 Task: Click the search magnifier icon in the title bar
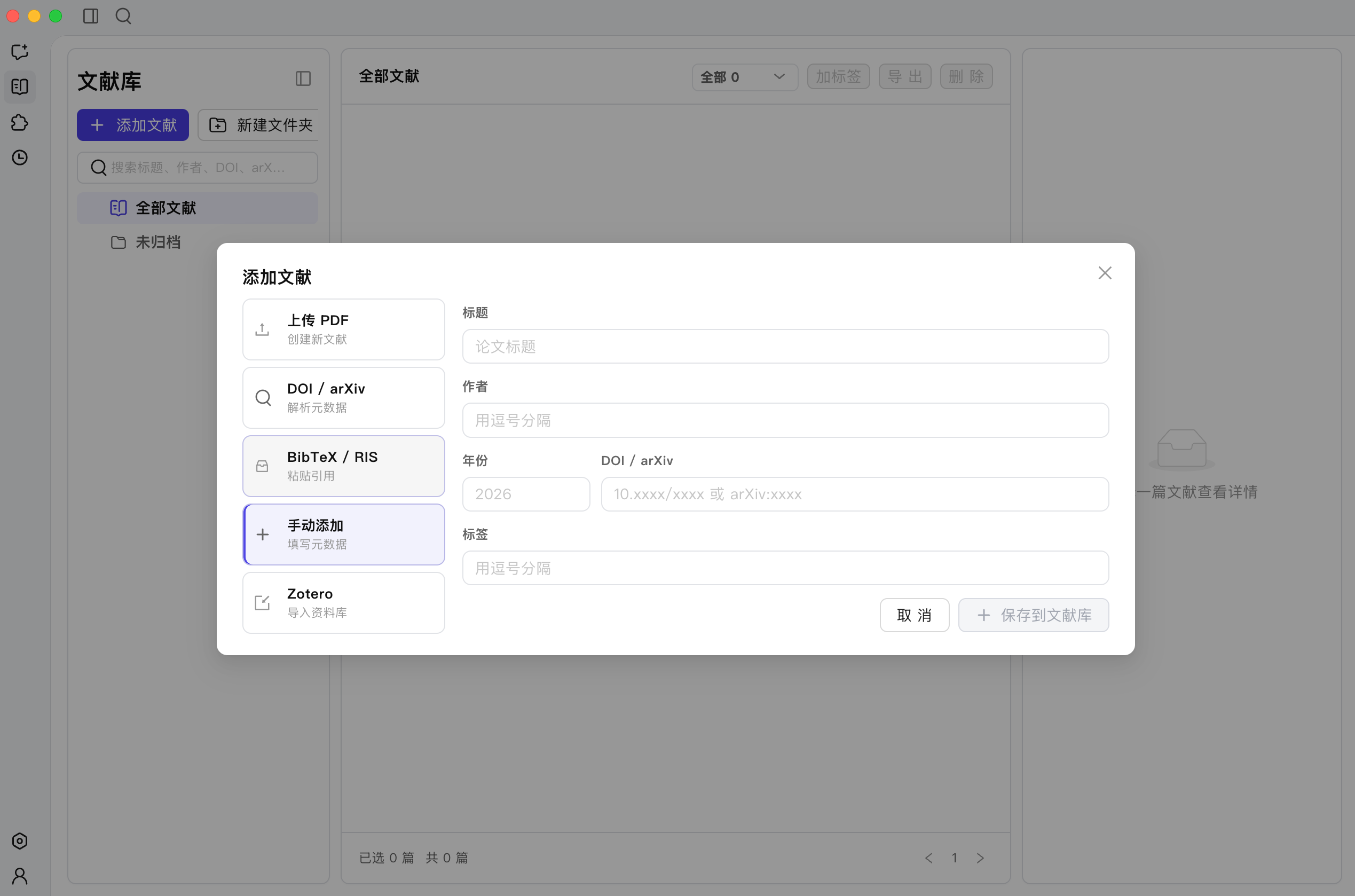coord(123,16)
